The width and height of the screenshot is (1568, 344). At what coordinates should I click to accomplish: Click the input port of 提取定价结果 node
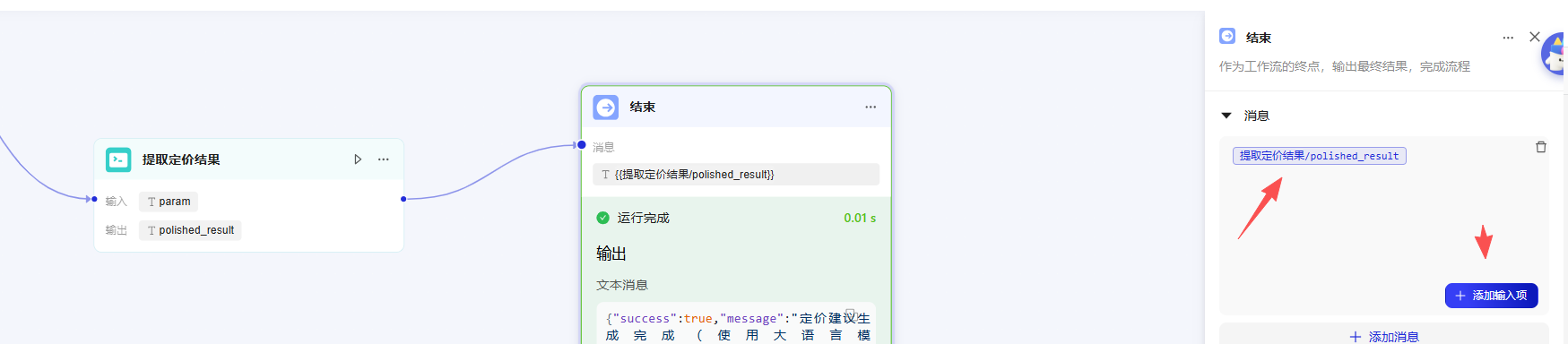(94, 199)
